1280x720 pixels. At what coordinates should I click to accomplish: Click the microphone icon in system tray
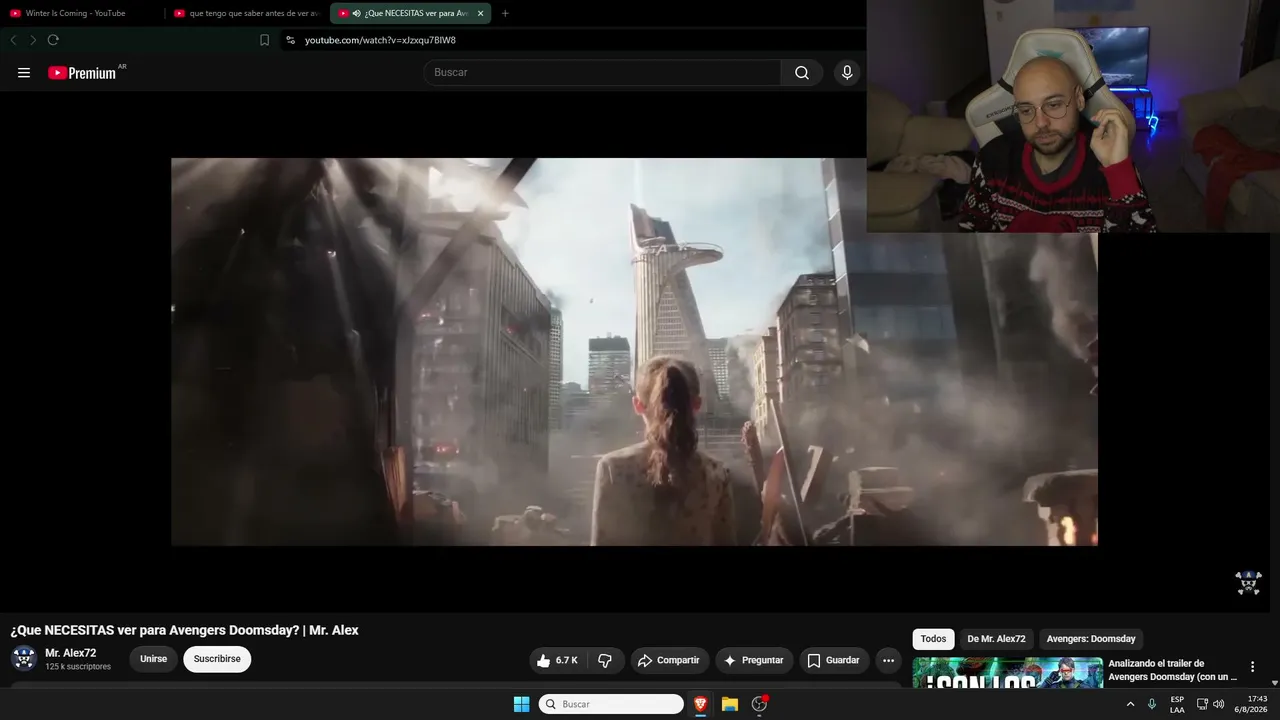click(x=1152, y=704)
